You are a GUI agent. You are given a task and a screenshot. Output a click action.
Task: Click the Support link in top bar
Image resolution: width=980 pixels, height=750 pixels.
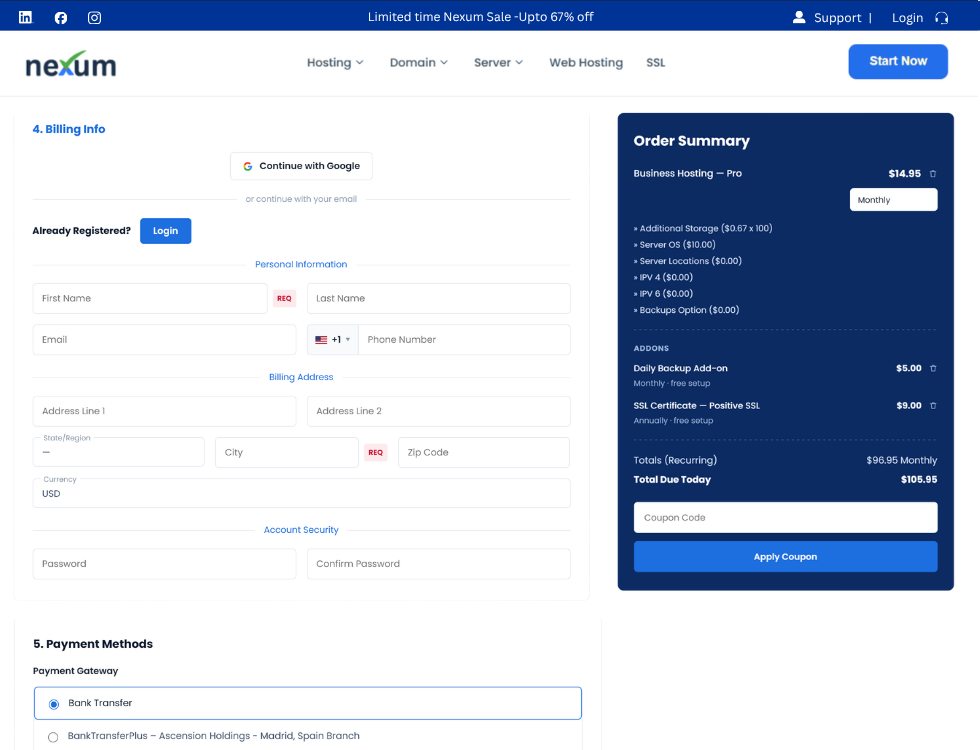(838, 18)
